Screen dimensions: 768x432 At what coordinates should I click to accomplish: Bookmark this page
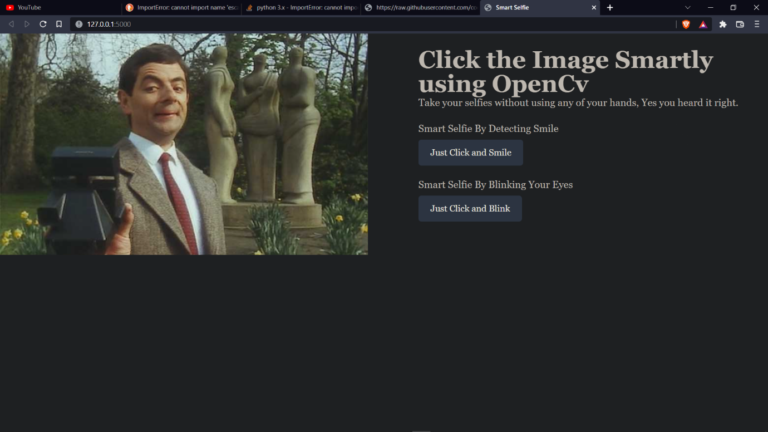[59, 24]
